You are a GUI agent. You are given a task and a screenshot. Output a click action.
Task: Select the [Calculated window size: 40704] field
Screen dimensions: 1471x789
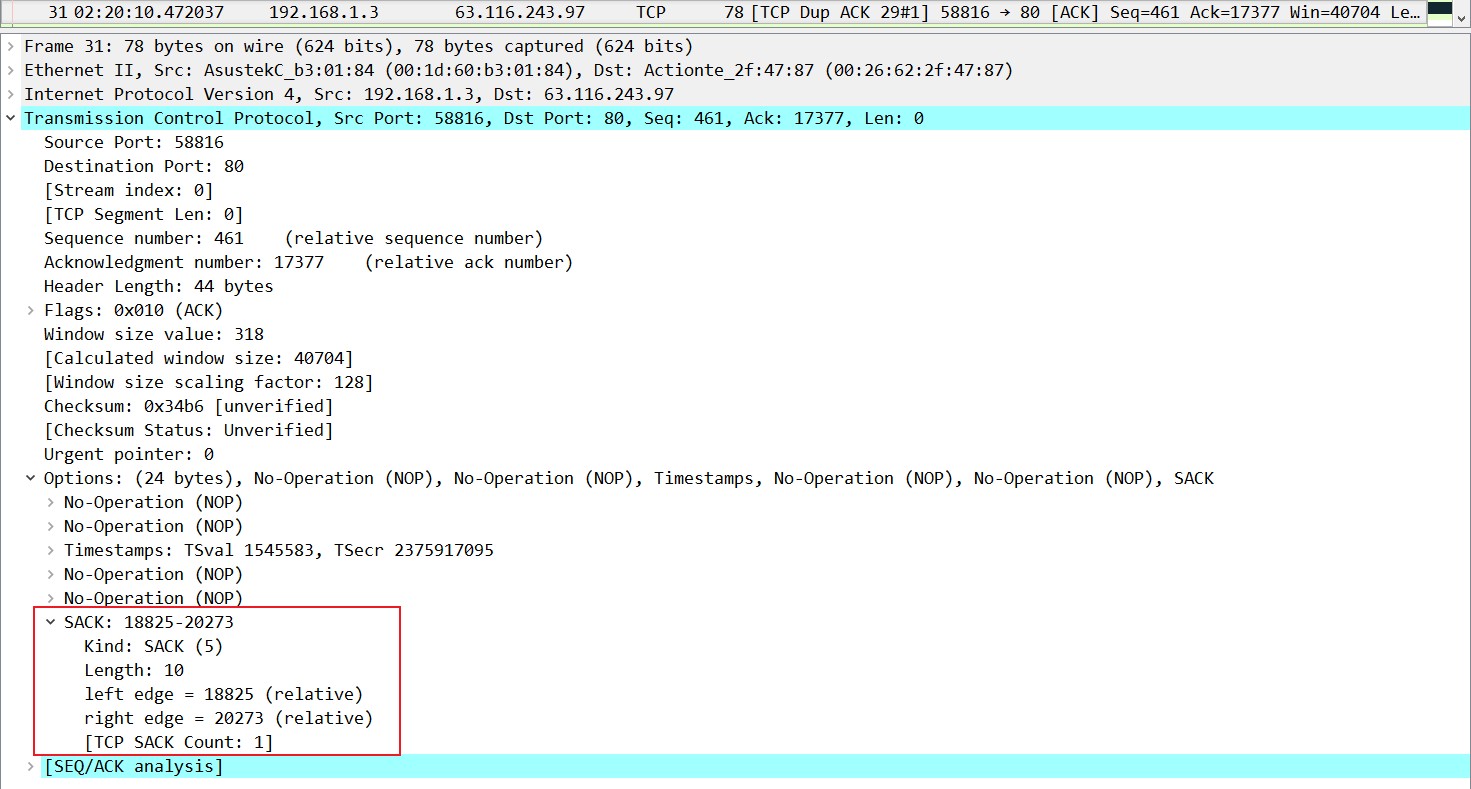[198, 358]
